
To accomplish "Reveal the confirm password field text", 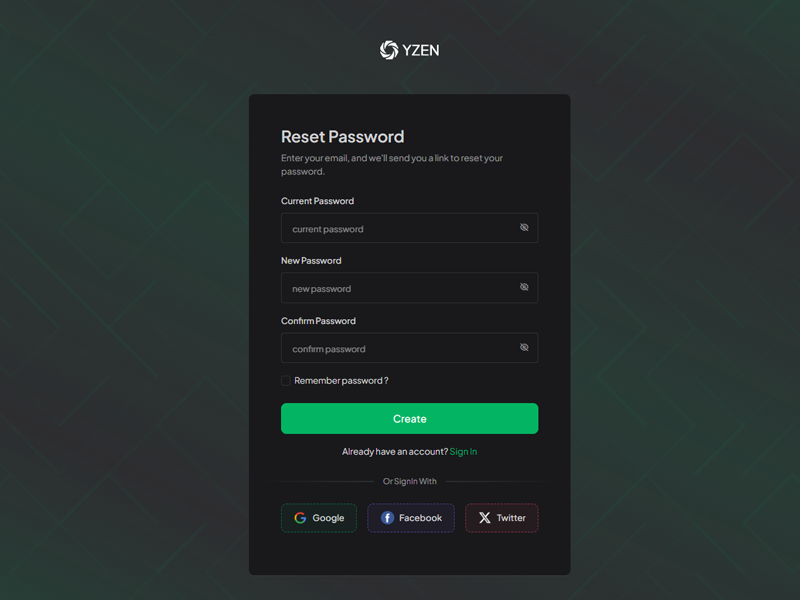I will 524,348.
